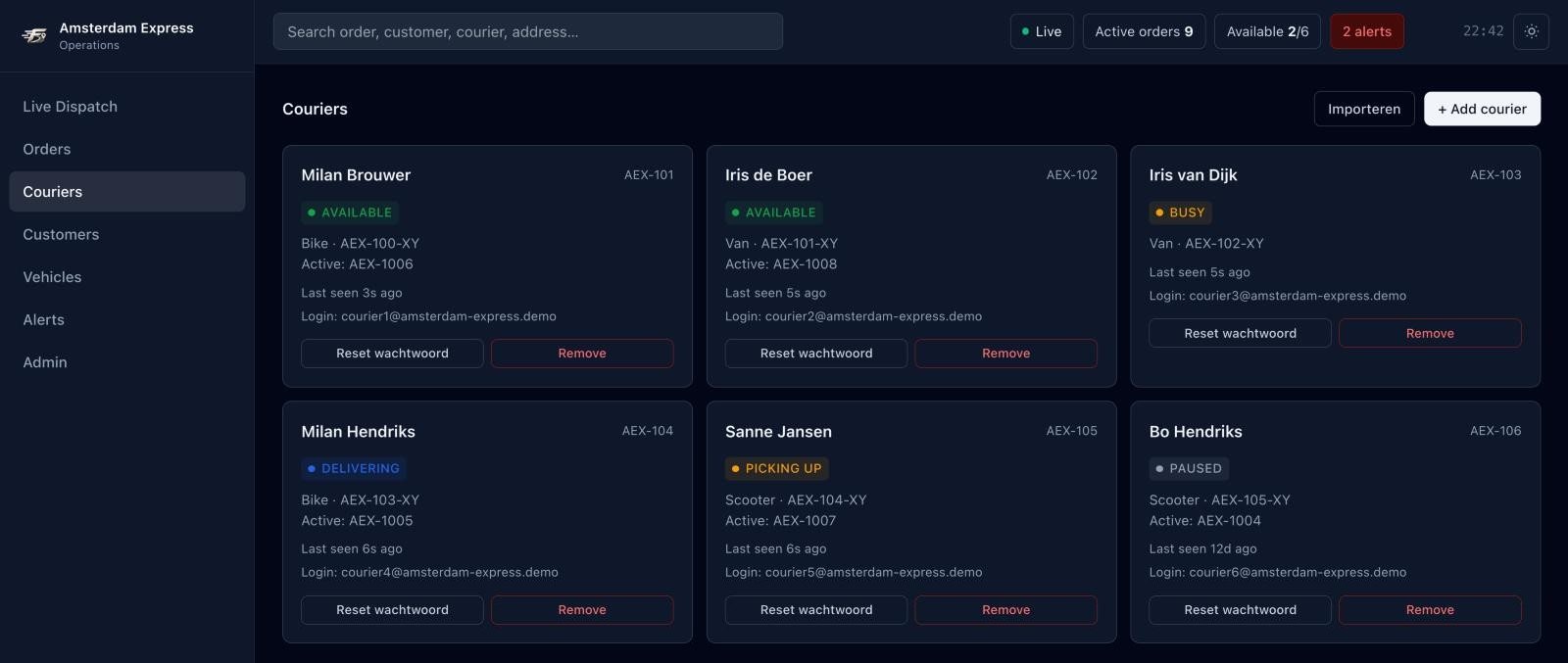Click the text Last seen 12d ago
The height and width of the screenshot is (663, 1568).
click(x=1202, y=549)
